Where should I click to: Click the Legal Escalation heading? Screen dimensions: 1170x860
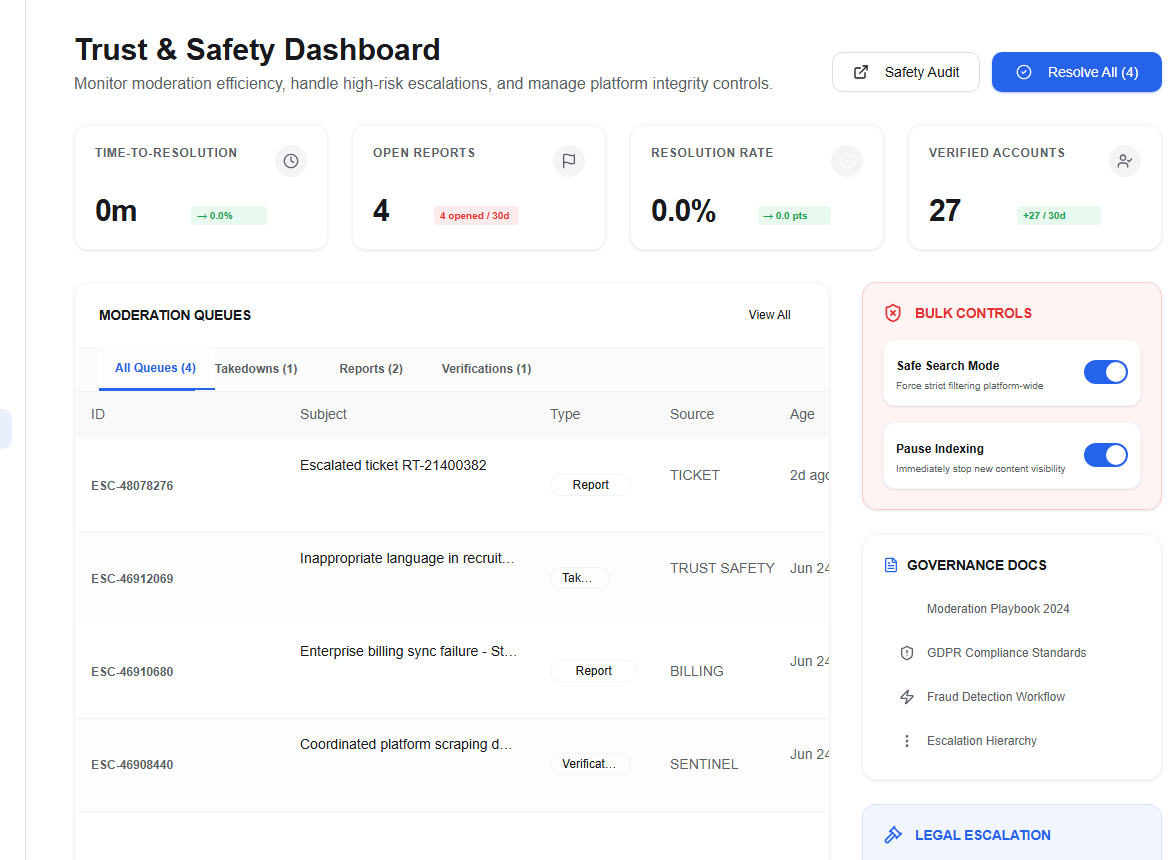tap(983, 835)
